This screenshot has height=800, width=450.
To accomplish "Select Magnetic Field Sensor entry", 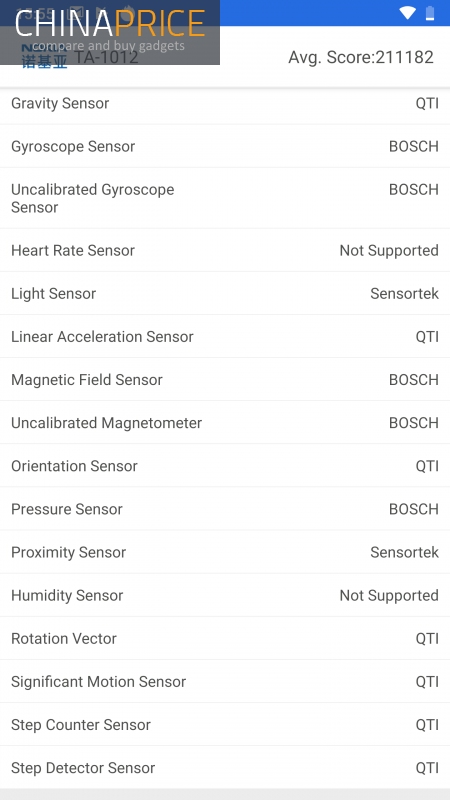I will pyautogui.click(x=225, y=380).
